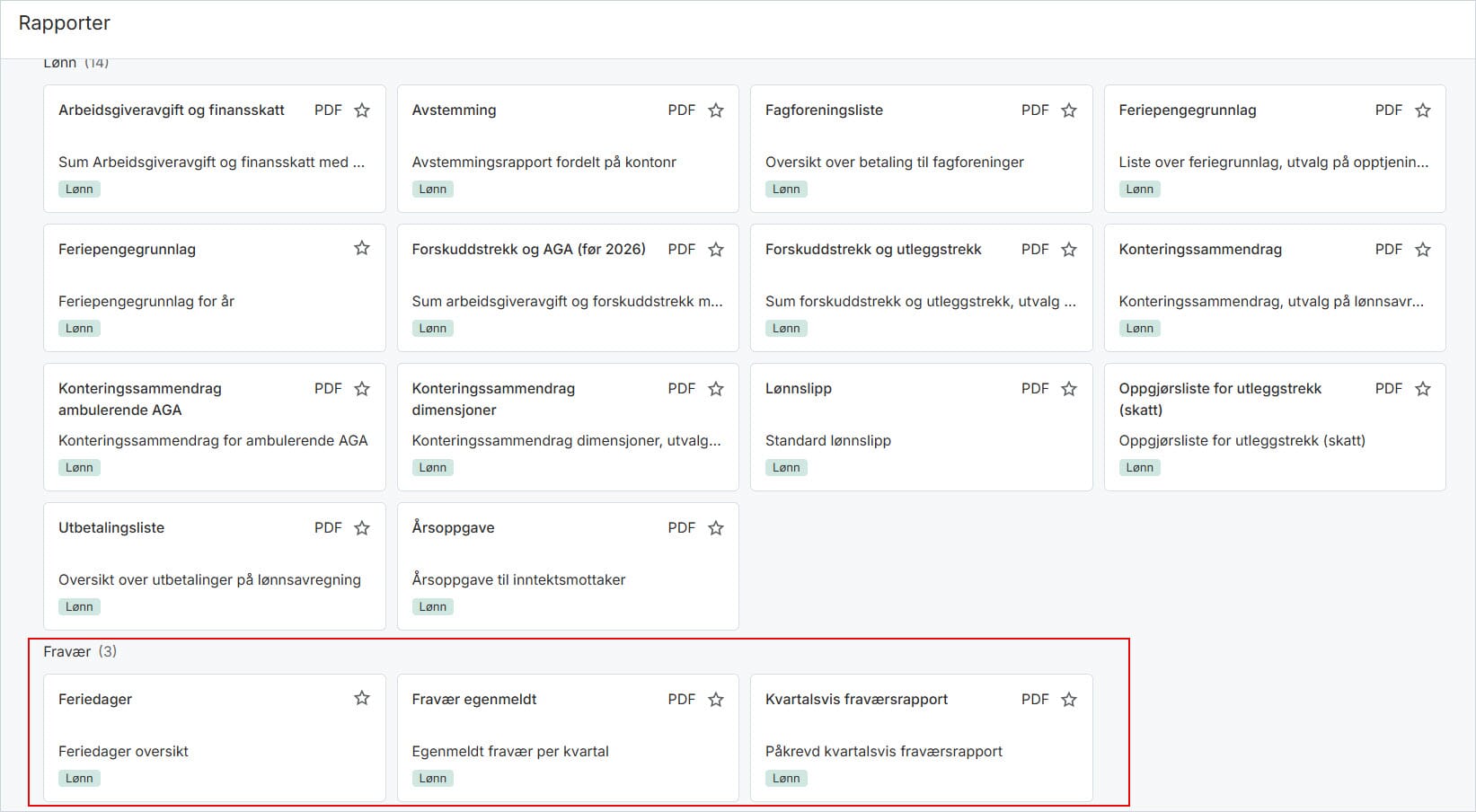The height and width of the screenshot is (812, 1476).
Task: Favorite the Arbeidsgiveravgift og finansskatt report star
Action: [x=362, y=110]
